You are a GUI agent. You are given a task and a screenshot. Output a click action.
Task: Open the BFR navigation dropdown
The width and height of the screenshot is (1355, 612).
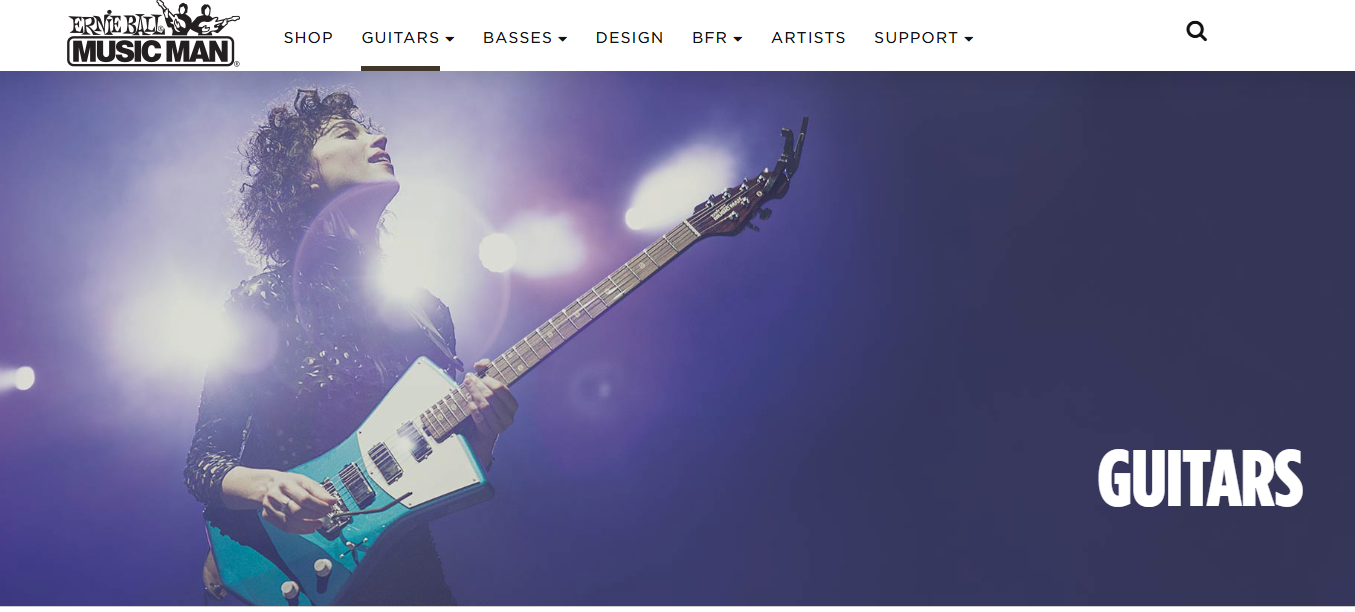717,38
